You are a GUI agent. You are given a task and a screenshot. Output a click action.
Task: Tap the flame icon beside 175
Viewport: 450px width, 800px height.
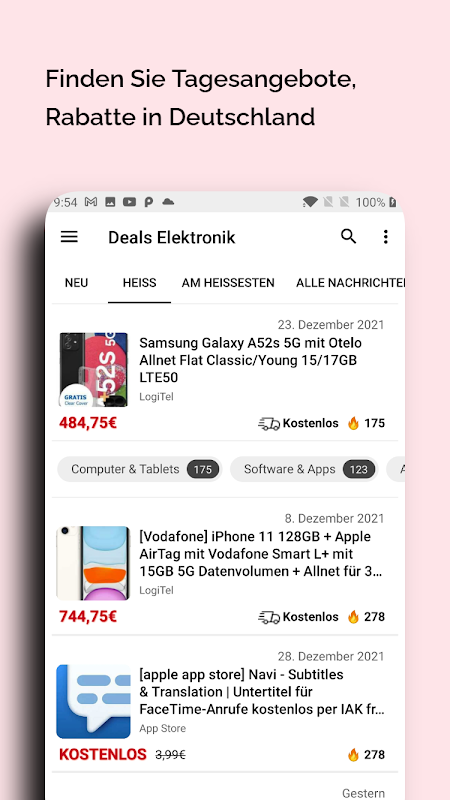coord(353,423)
